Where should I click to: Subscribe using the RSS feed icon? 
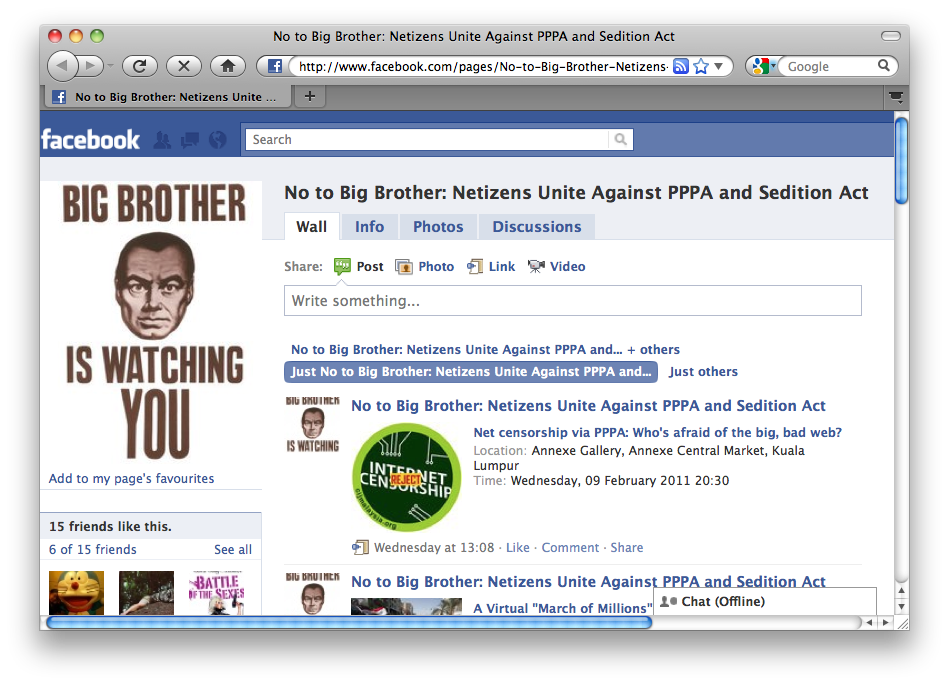tap(681, 66)
